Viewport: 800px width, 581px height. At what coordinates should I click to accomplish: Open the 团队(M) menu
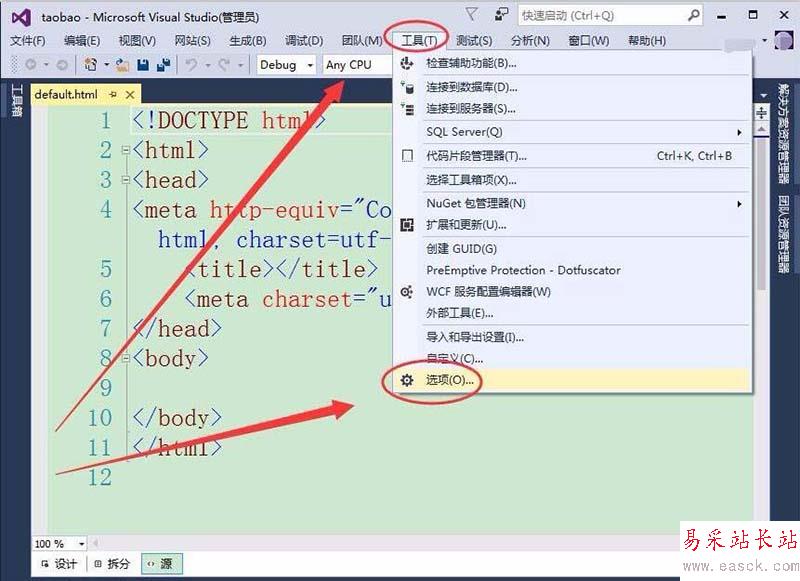(362, 40)
